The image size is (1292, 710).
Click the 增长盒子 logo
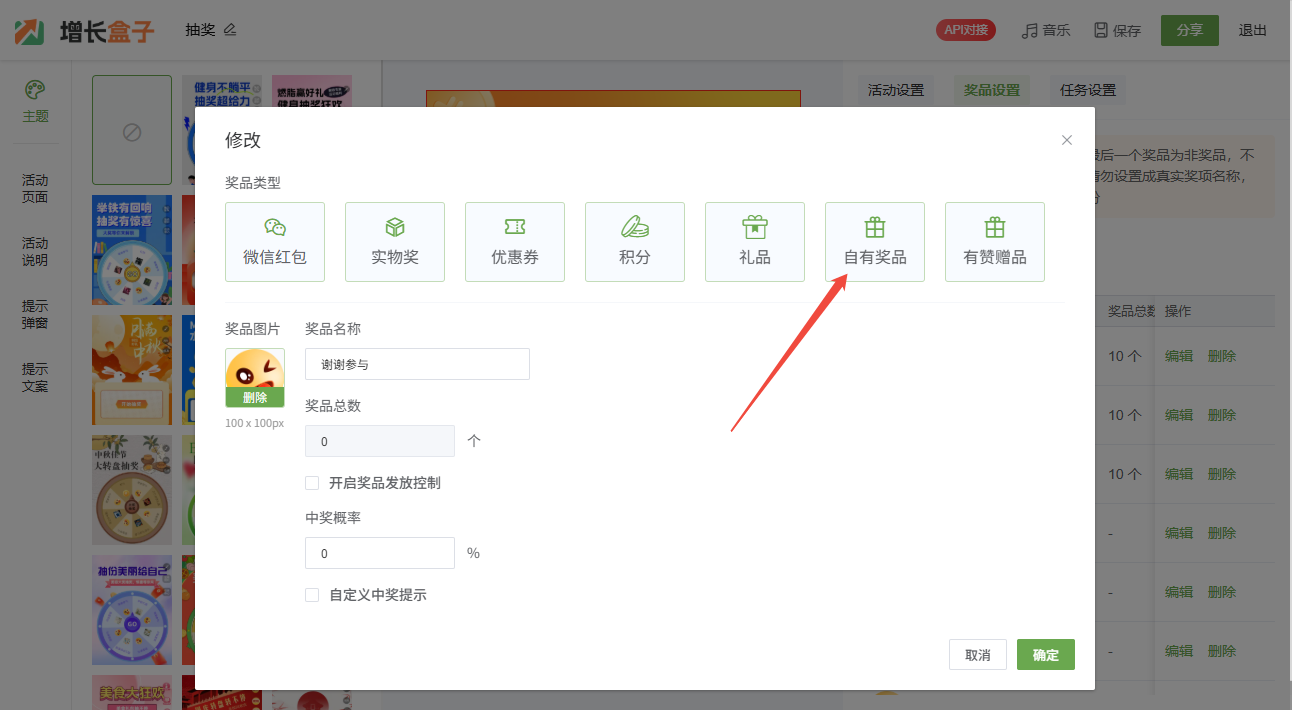pyautogui.click(x=85, y=30)
